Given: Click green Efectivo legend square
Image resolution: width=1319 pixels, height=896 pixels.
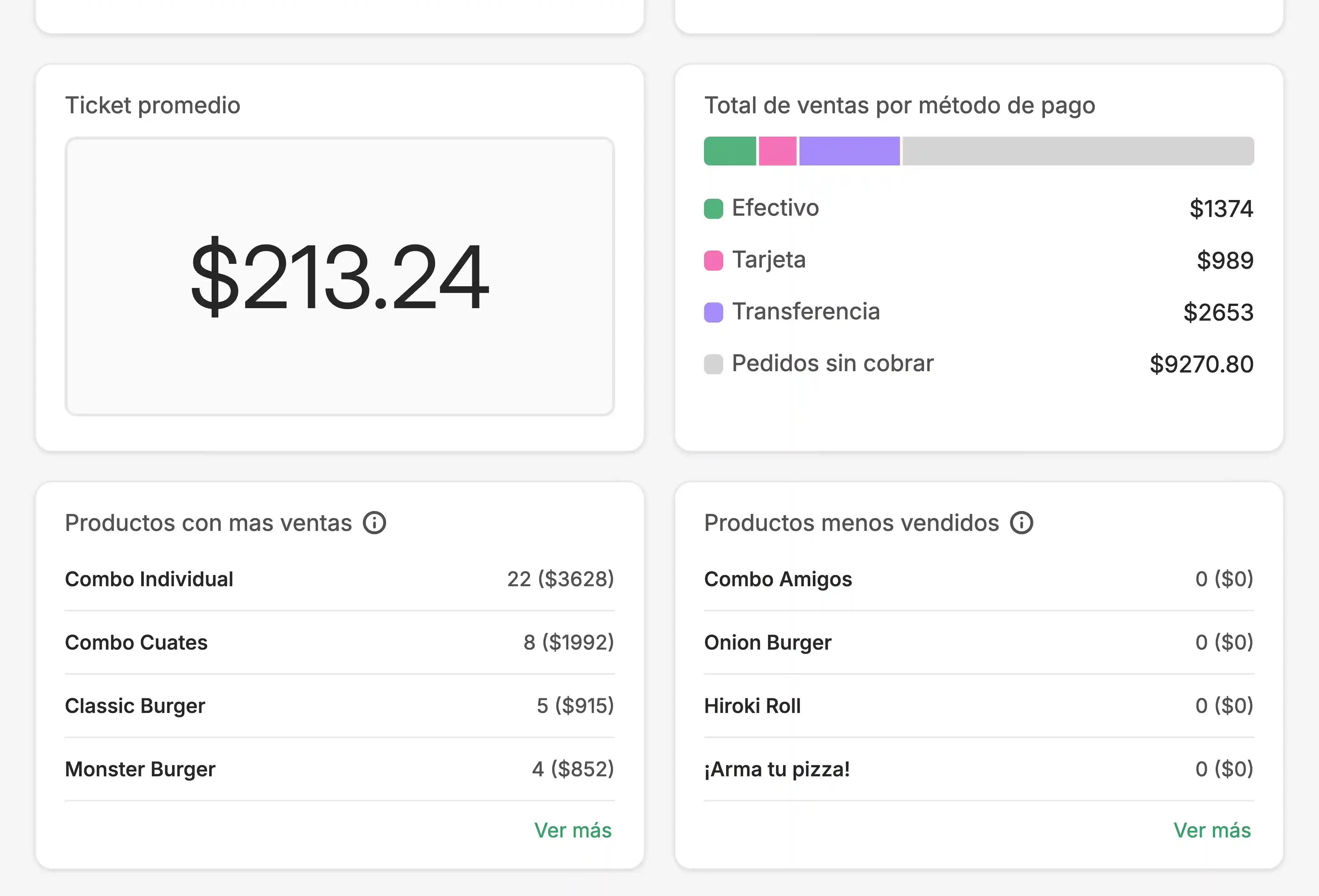Looking at the screenshot, I should click(x=713, y=209).
